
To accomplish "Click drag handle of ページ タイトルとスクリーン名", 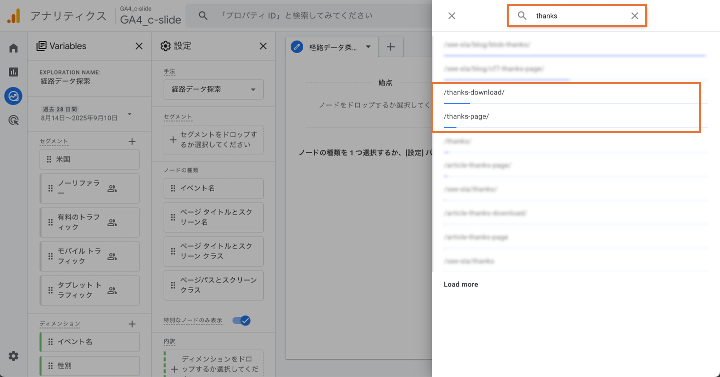I will [173, 217].
